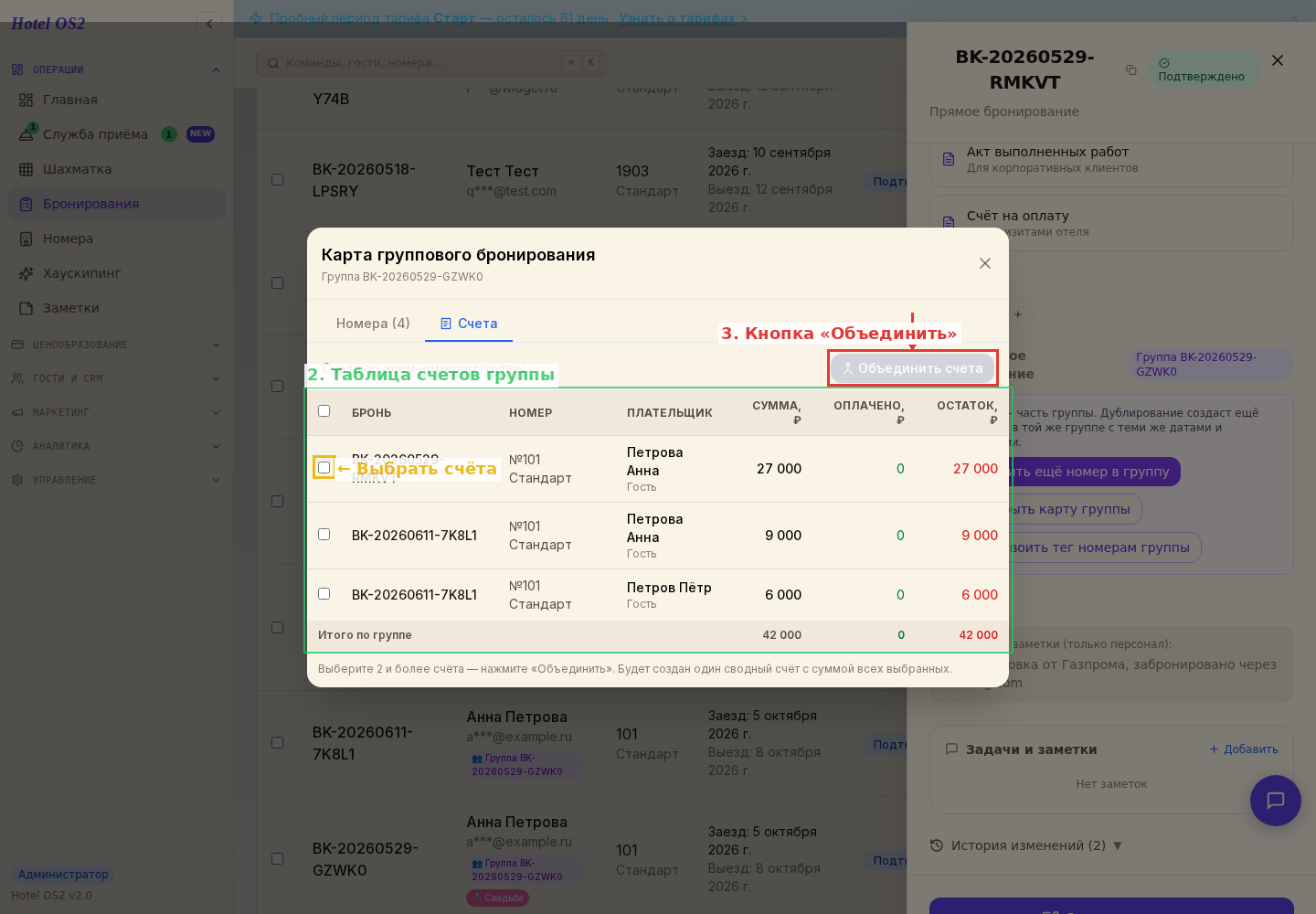The image size is (1316, 914).
Task: Open Хаускипинг sparkle icon in sidebar
Action: (27, 273)
